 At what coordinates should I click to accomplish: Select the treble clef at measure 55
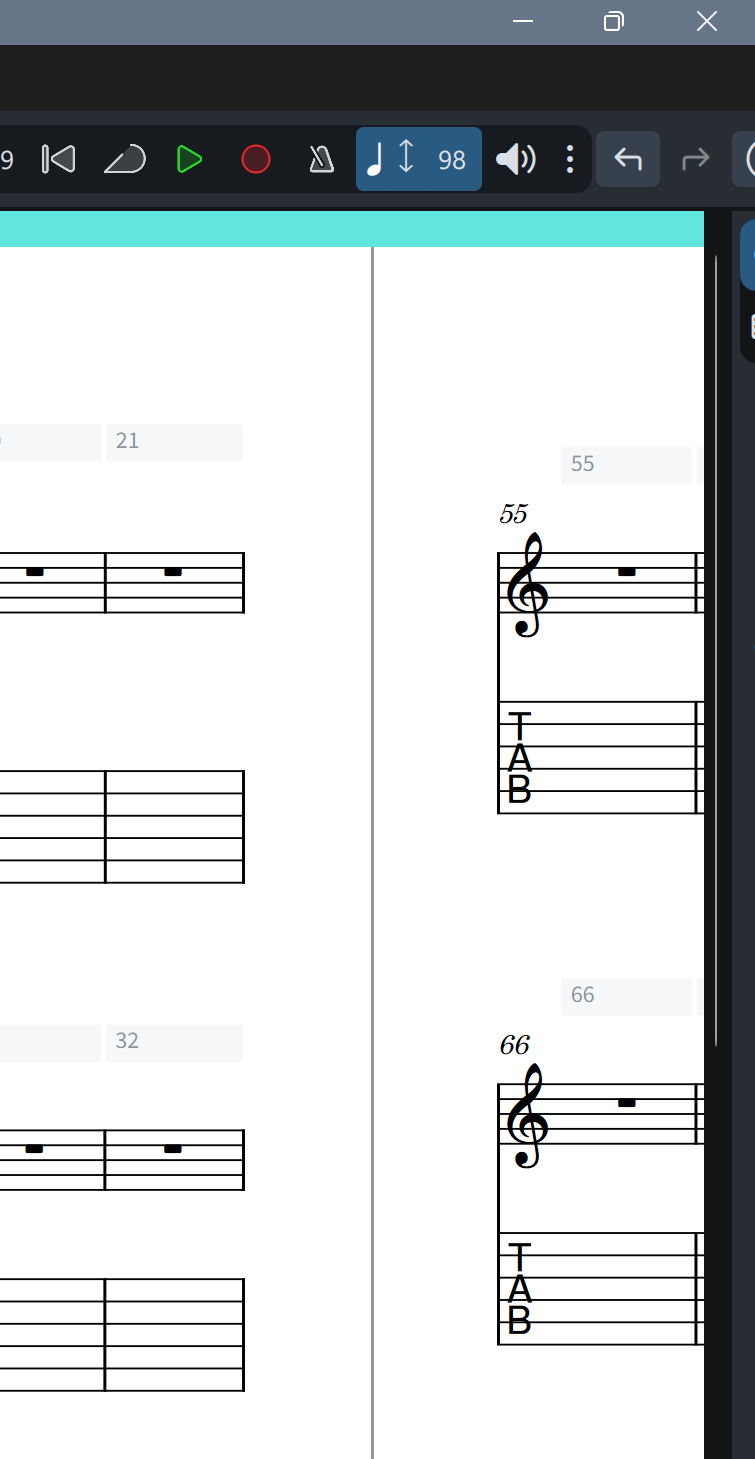pos(526,585)
